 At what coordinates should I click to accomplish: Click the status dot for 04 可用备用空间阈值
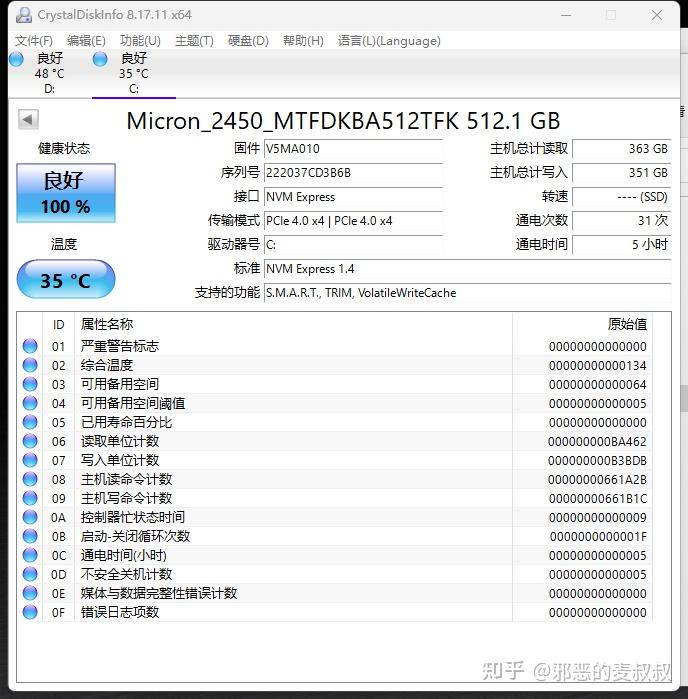coord(30,403)
